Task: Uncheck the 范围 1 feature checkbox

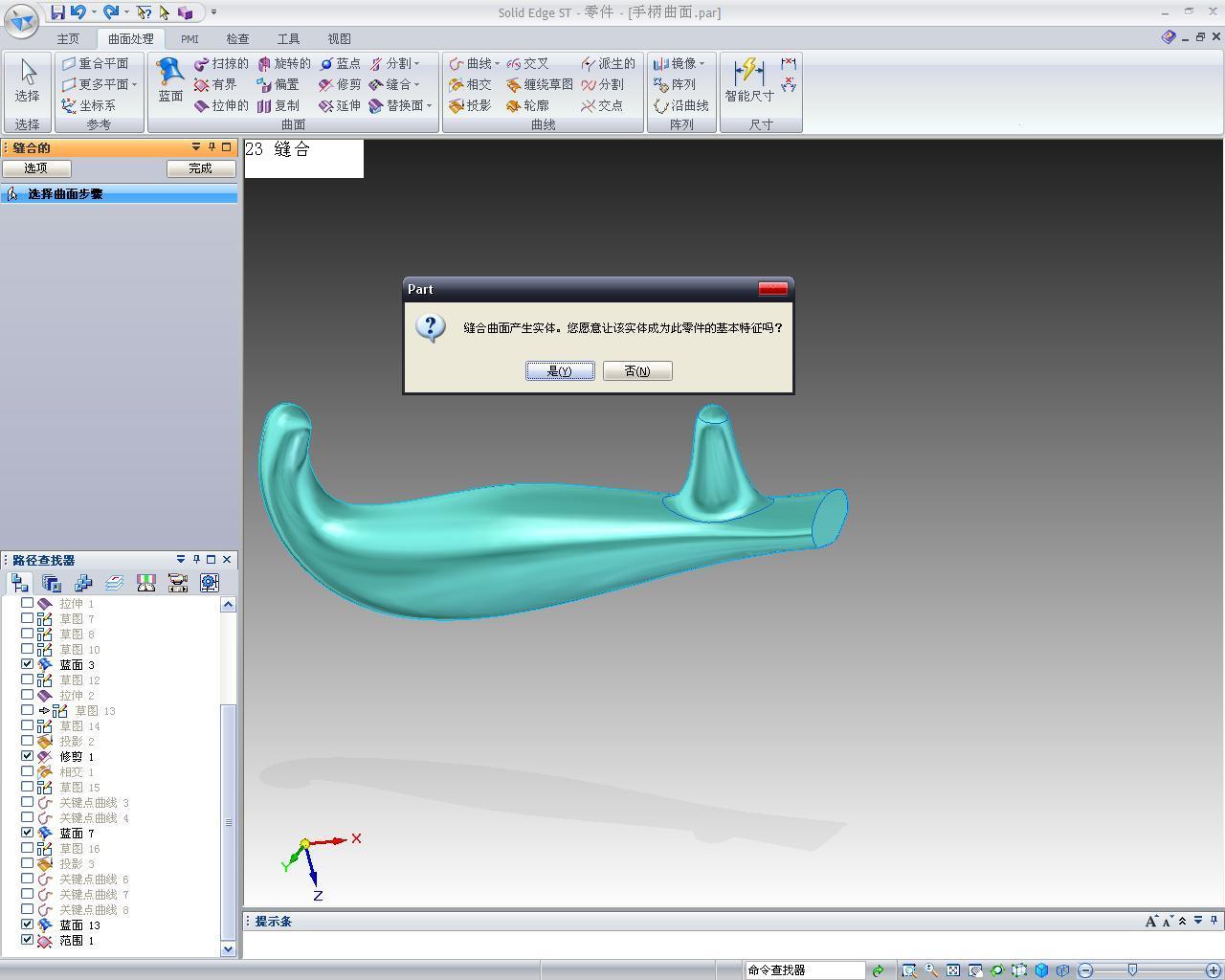Action: click(x=28, y=940)
